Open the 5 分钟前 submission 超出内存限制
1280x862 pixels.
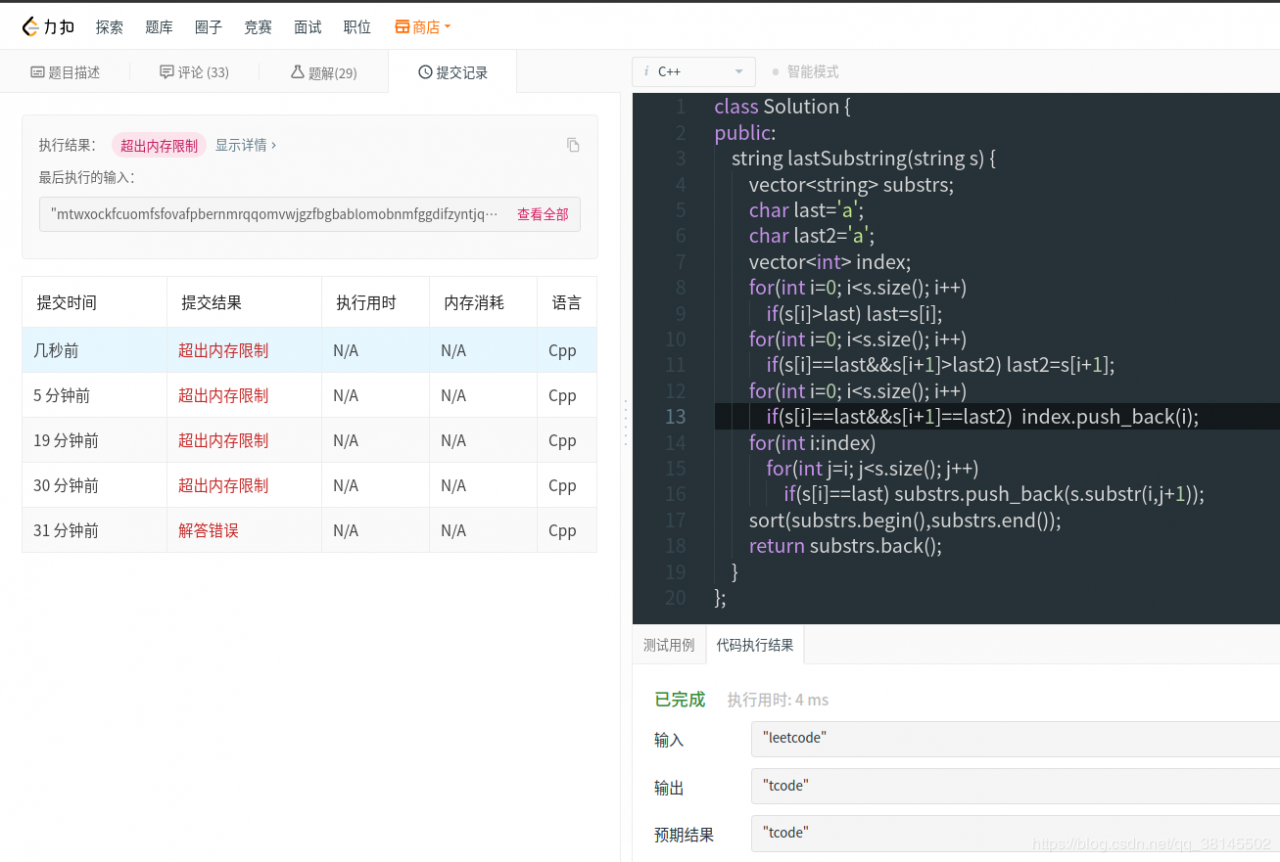[x=223, y=395]
